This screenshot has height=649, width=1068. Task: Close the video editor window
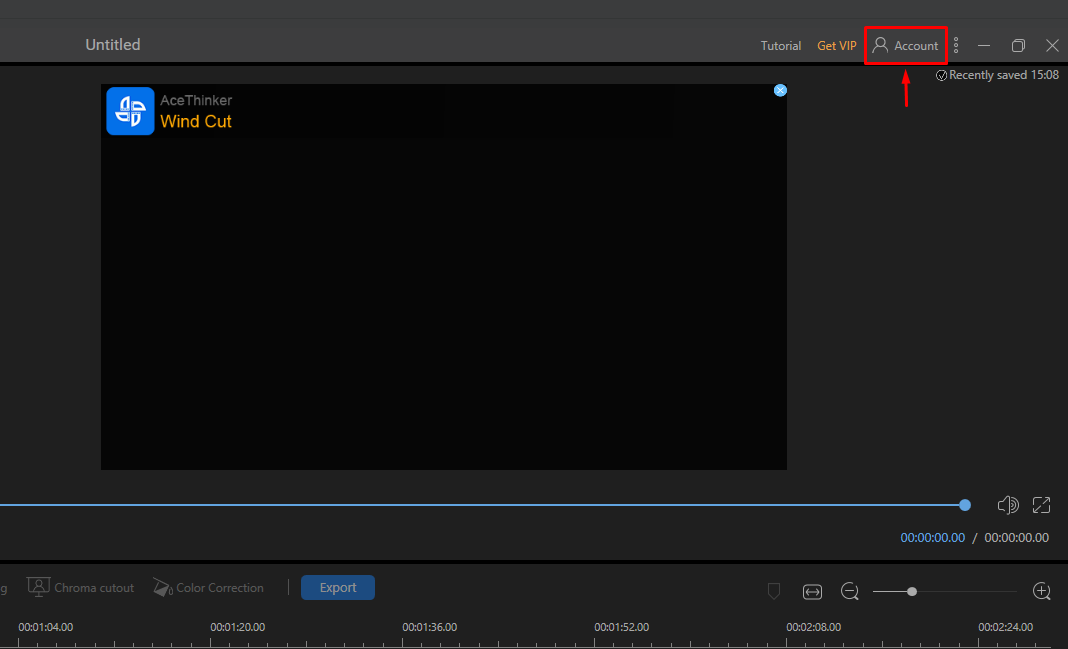[x=1052, y=46]
